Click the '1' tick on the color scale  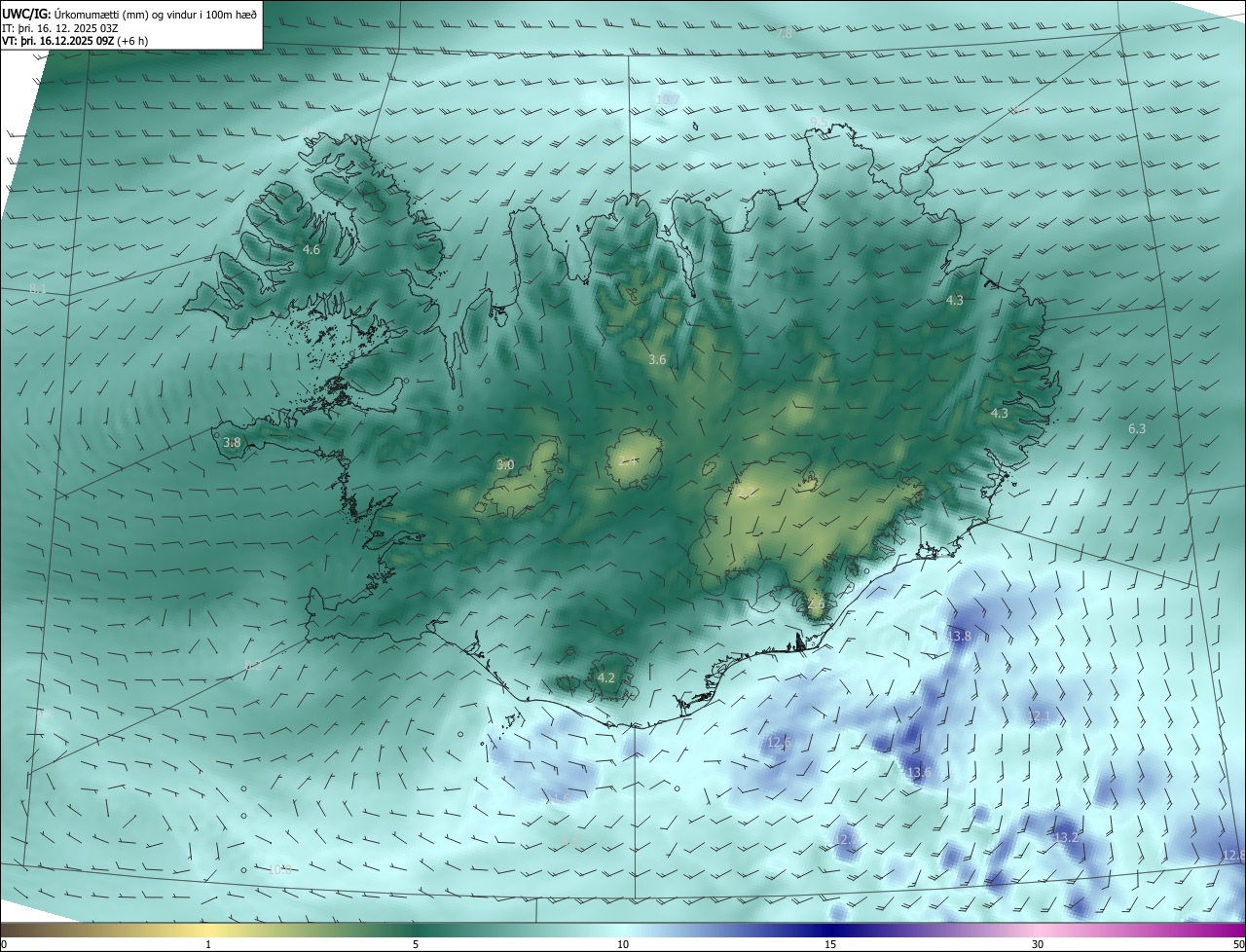pyautogui.click(x=208, y=945)
